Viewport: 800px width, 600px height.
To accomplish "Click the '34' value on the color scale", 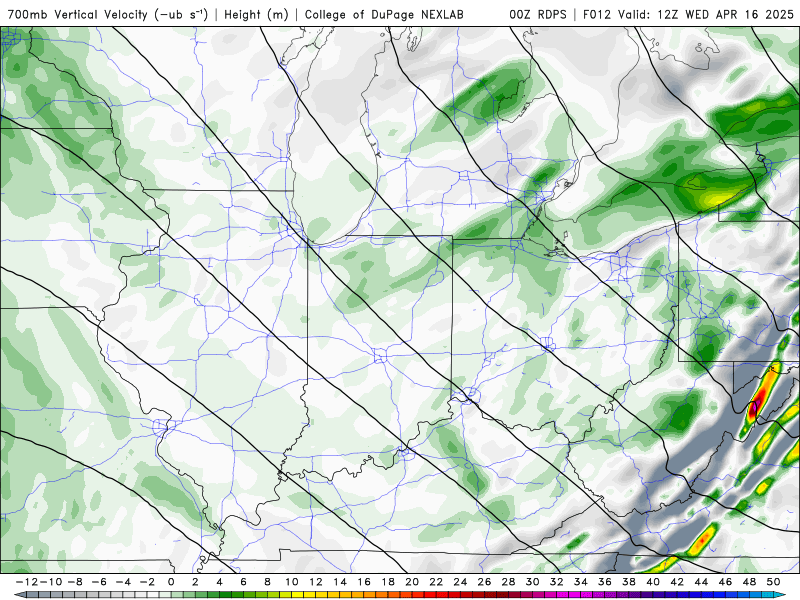I will 581,582.
